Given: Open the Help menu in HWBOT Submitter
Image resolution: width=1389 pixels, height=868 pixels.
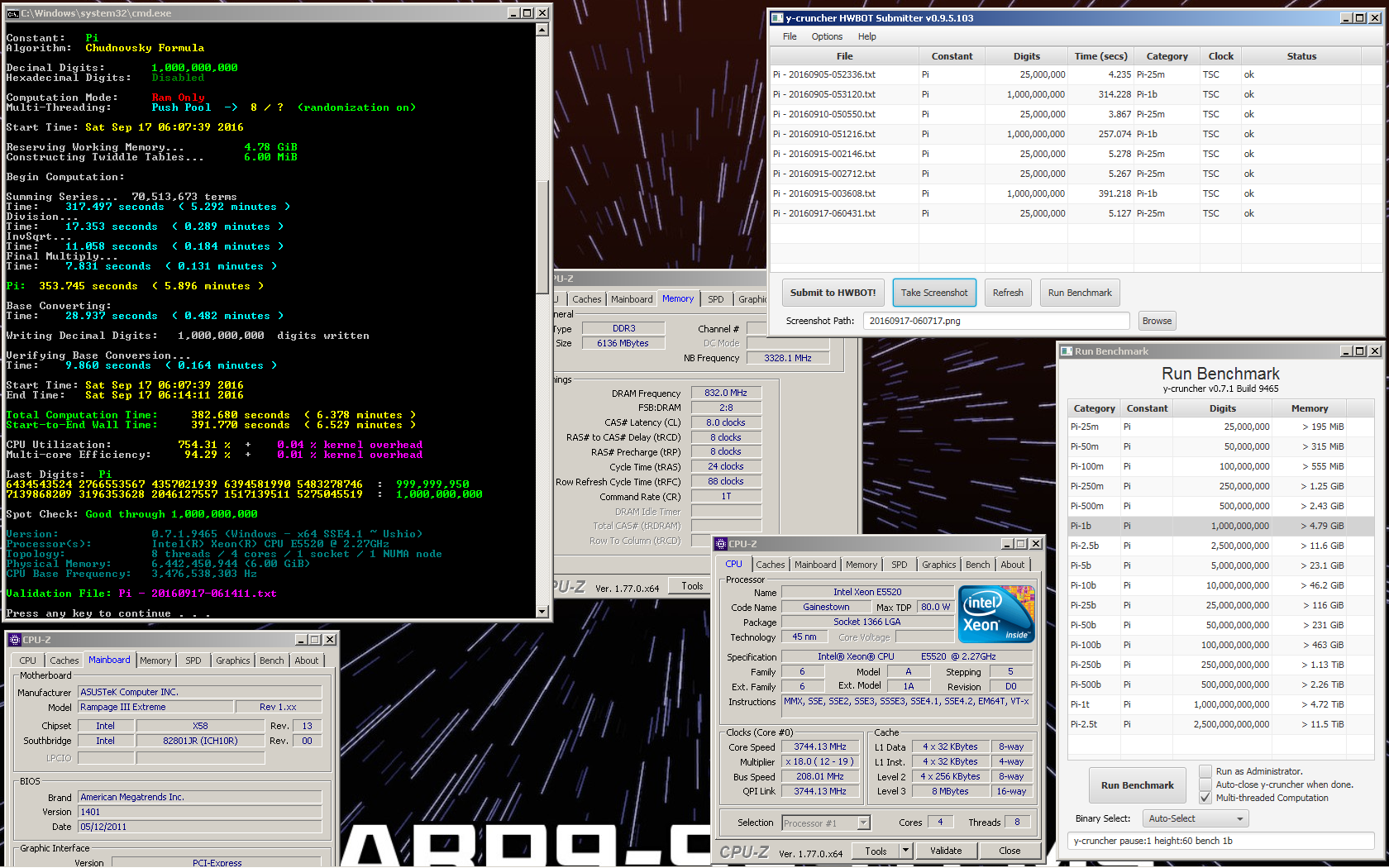Looking at the screenshot, I should pyautogui.click(x=866, y=36).
